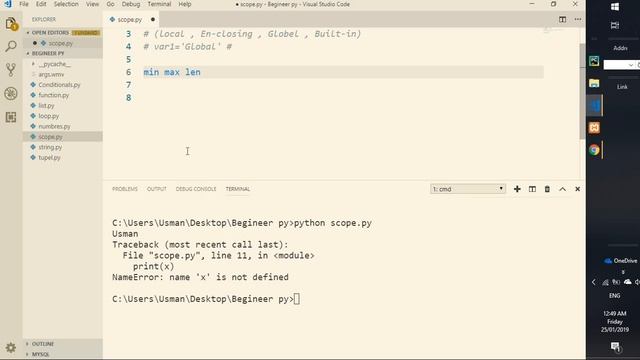Screen dimensions: 640x360
Task: Open XAMPP from the taskbar
Action: 594,128
